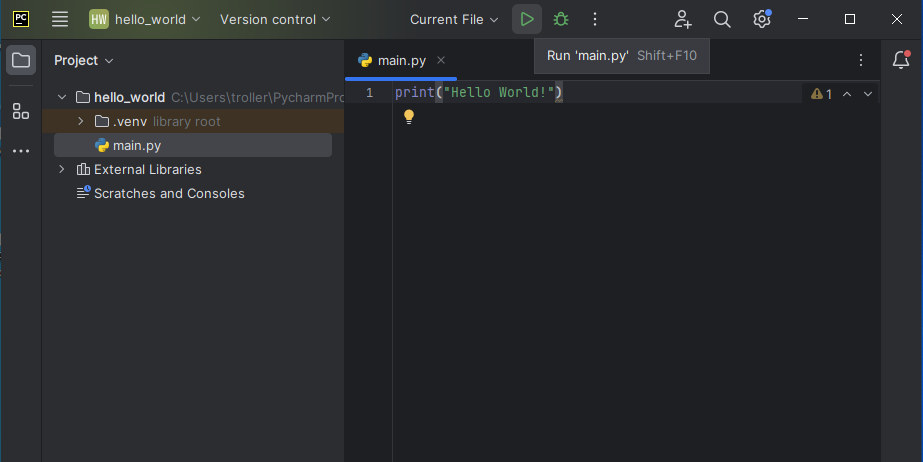Run main.py with the green play icon
Viewport: 923px width, 462px height.
(527, 19)
